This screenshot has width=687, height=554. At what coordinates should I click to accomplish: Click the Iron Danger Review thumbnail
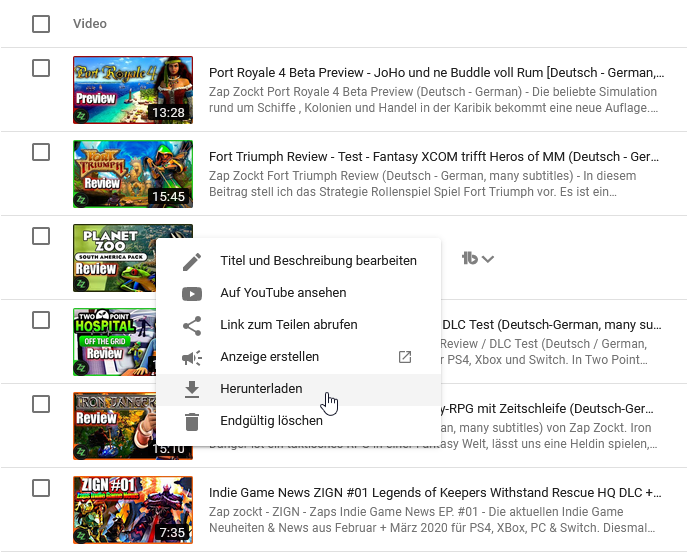[x=113, y=424]
